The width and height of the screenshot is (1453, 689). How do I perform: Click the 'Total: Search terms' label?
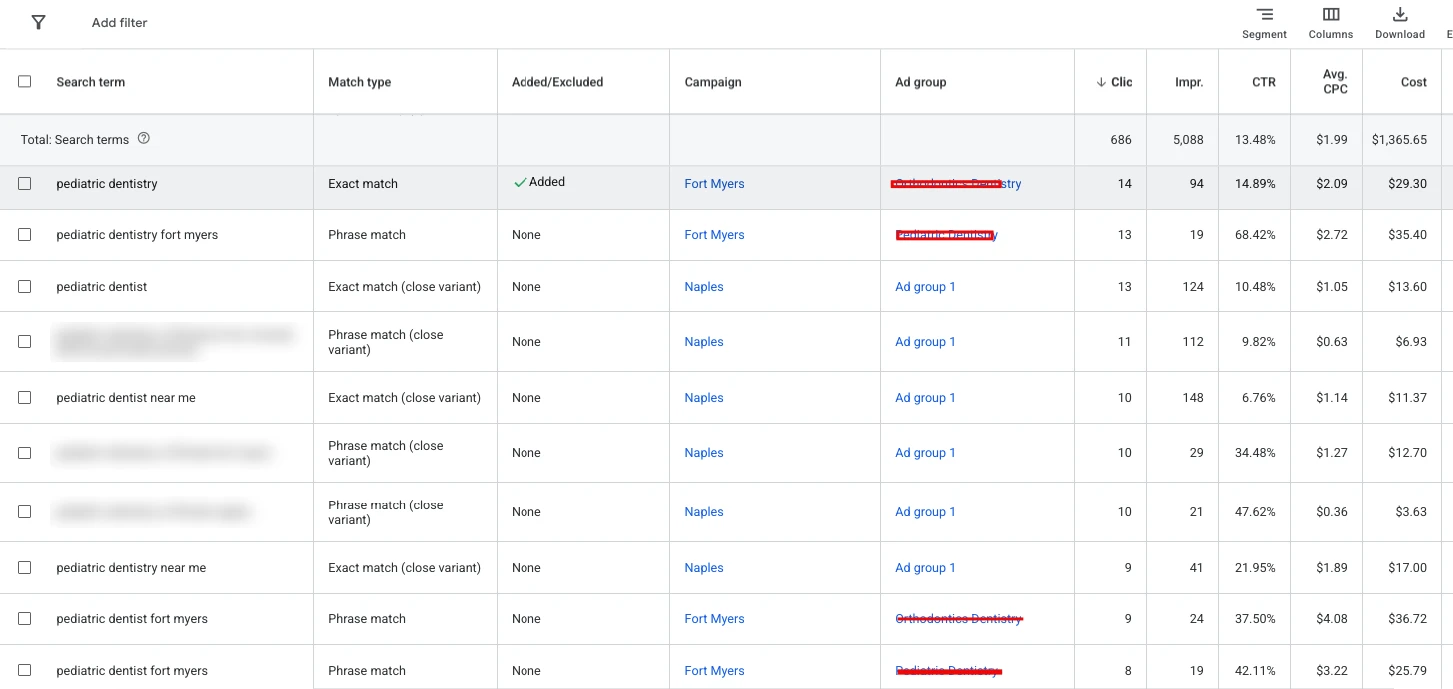click(75, 140)
